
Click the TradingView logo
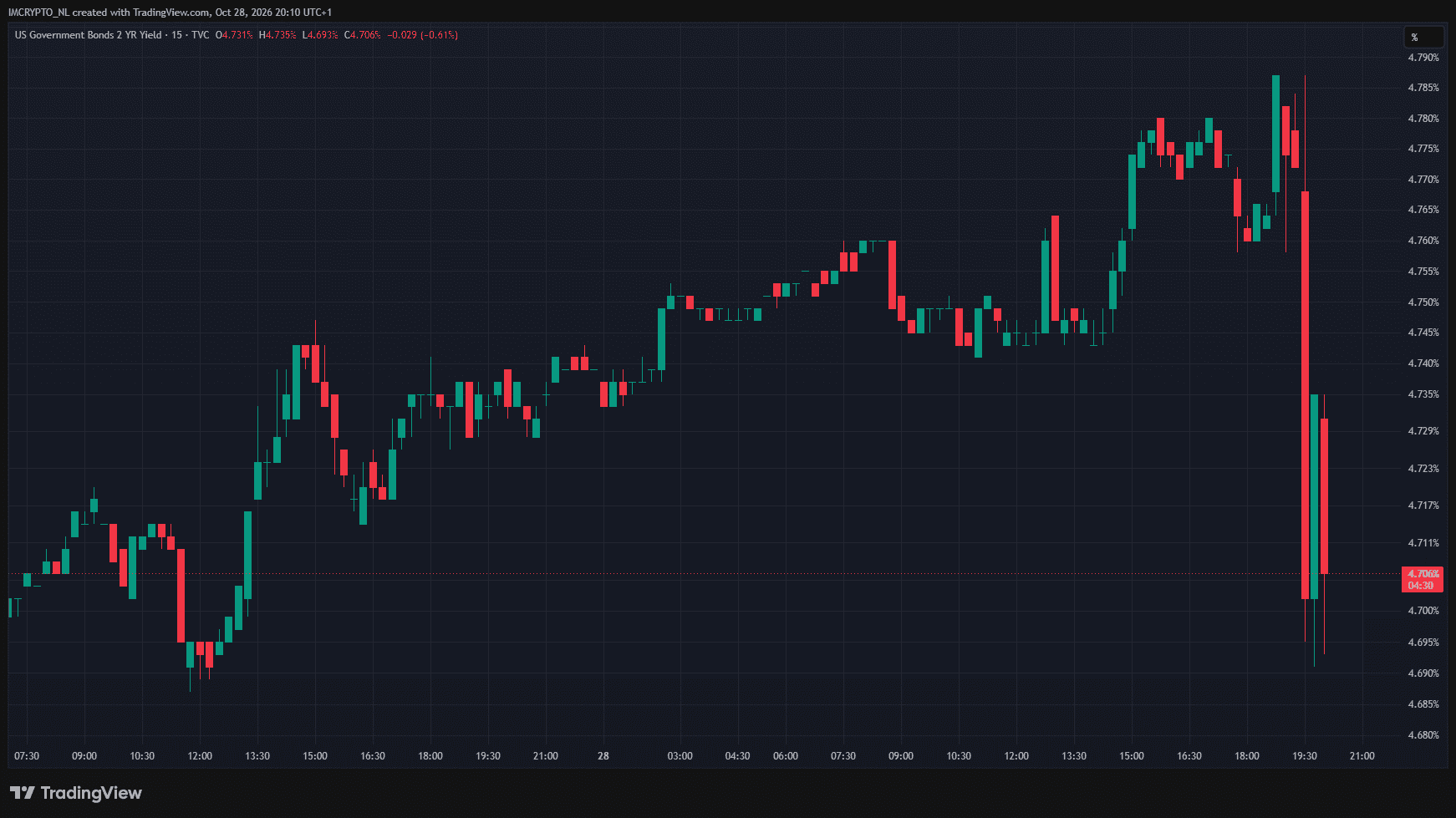(x=76, y=793)
